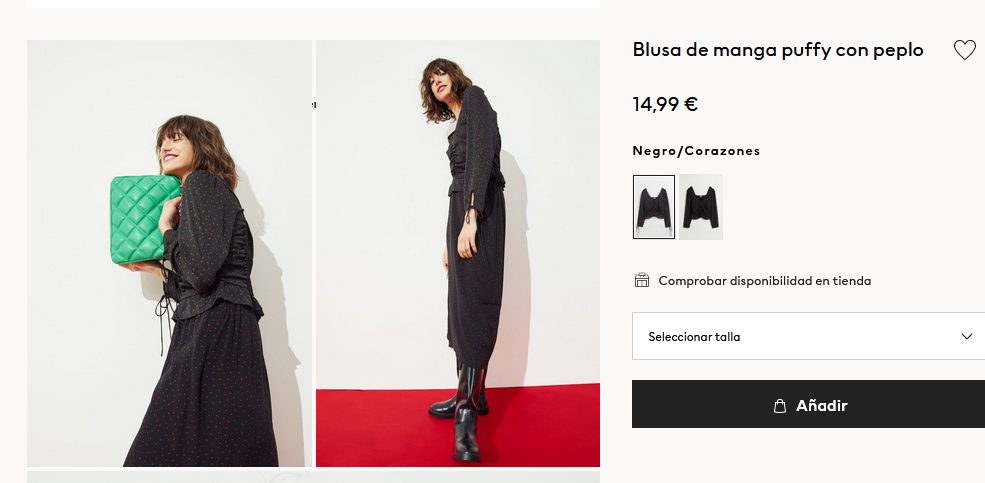Open the Seleccionar talla size dropdown

(x=800, y=336)
